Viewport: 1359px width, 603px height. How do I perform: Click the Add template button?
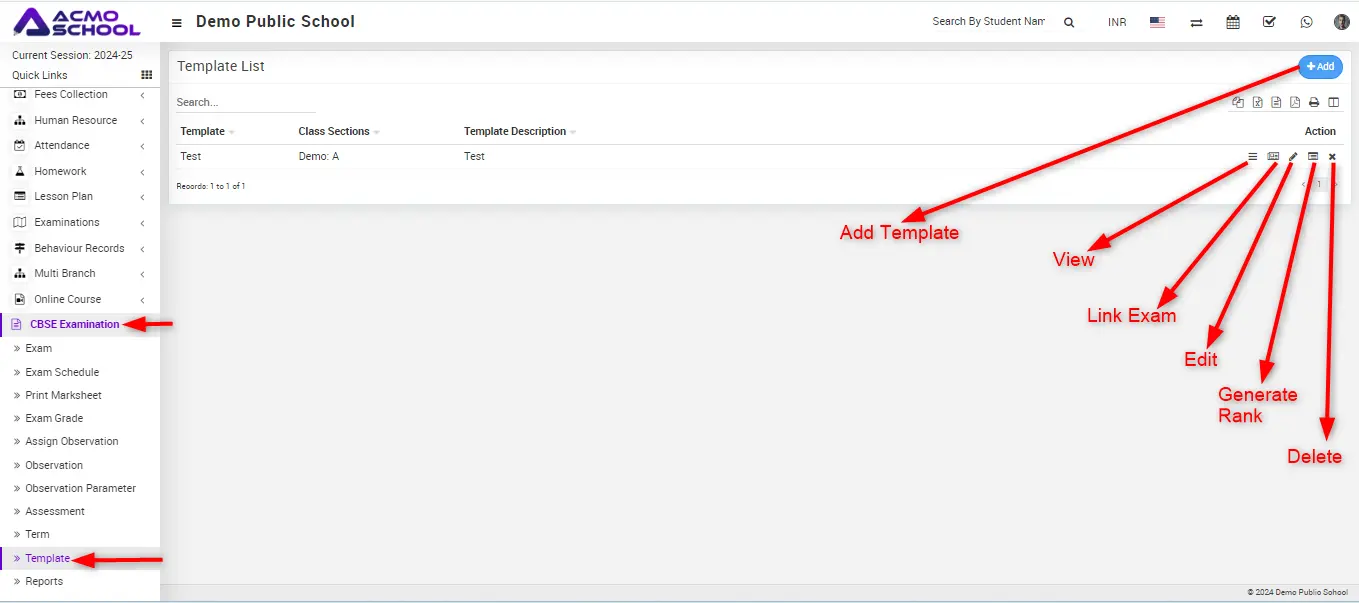pyautogui.click(x=1320, y=67)
